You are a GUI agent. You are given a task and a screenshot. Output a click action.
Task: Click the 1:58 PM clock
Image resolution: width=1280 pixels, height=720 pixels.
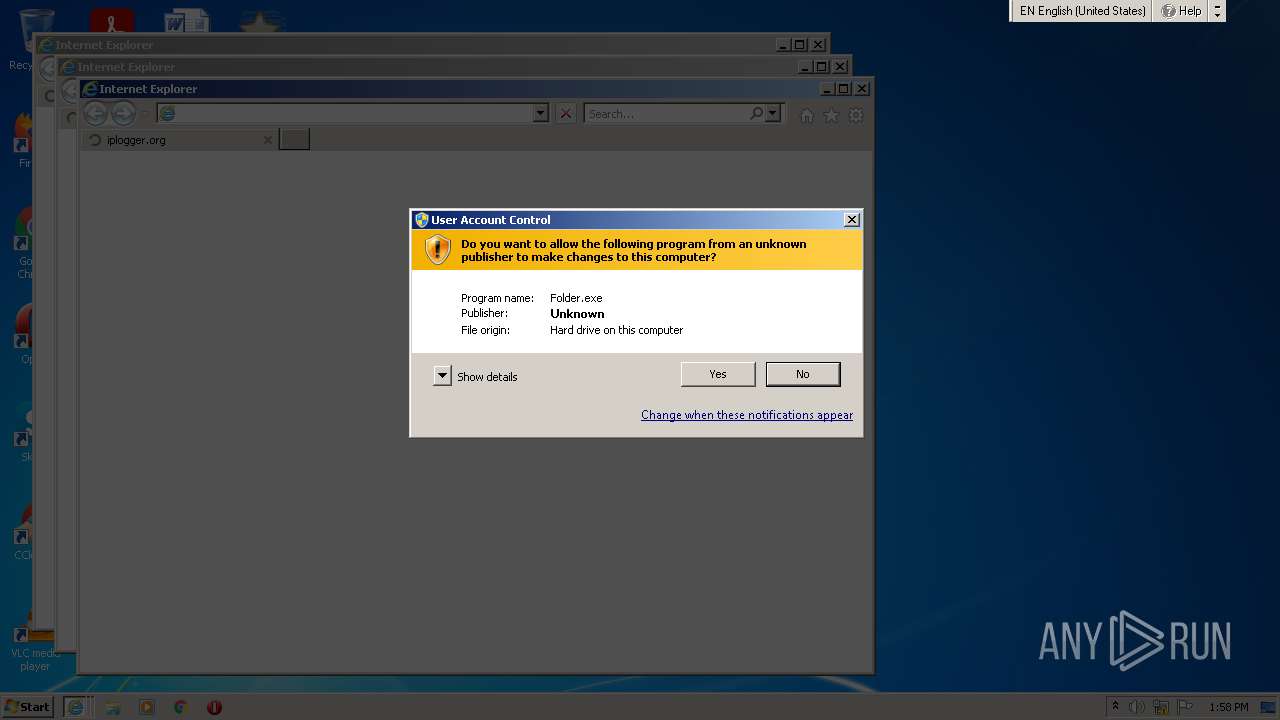coord(1228,707)
